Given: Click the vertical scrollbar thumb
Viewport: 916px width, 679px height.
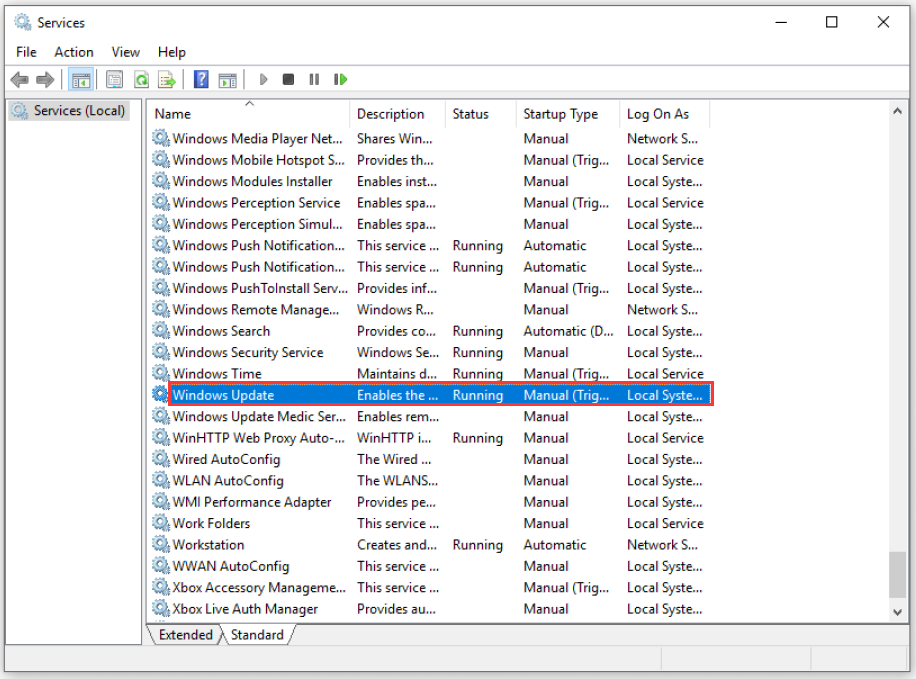Looking at the screenshot, I should pyautogui.click(x=897, y=574).
